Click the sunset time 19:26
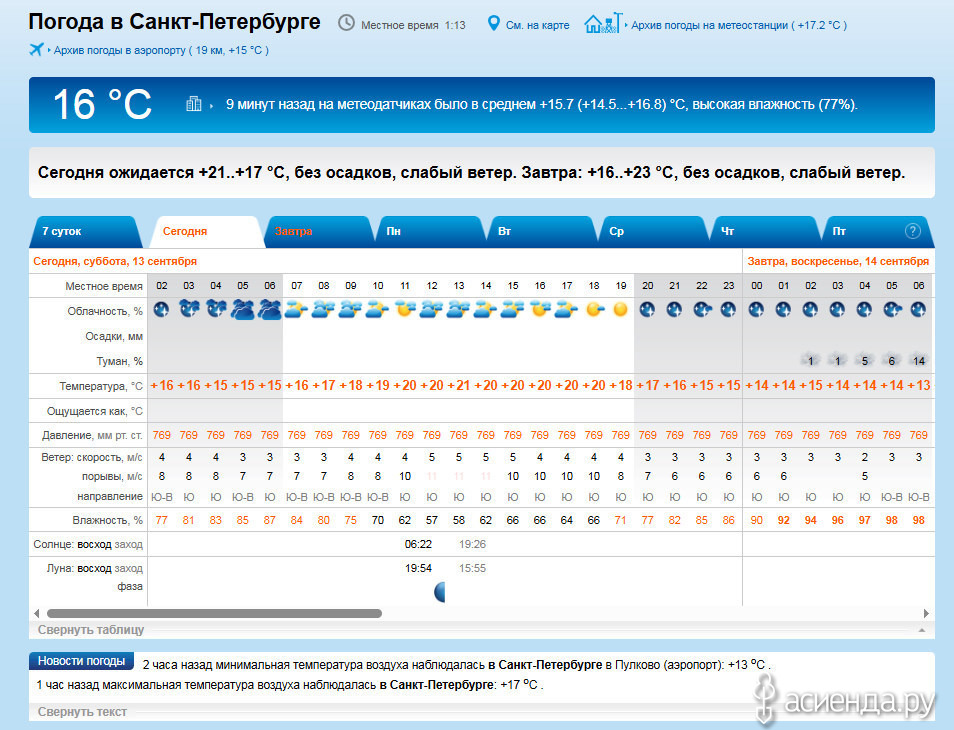 [472, 544]
